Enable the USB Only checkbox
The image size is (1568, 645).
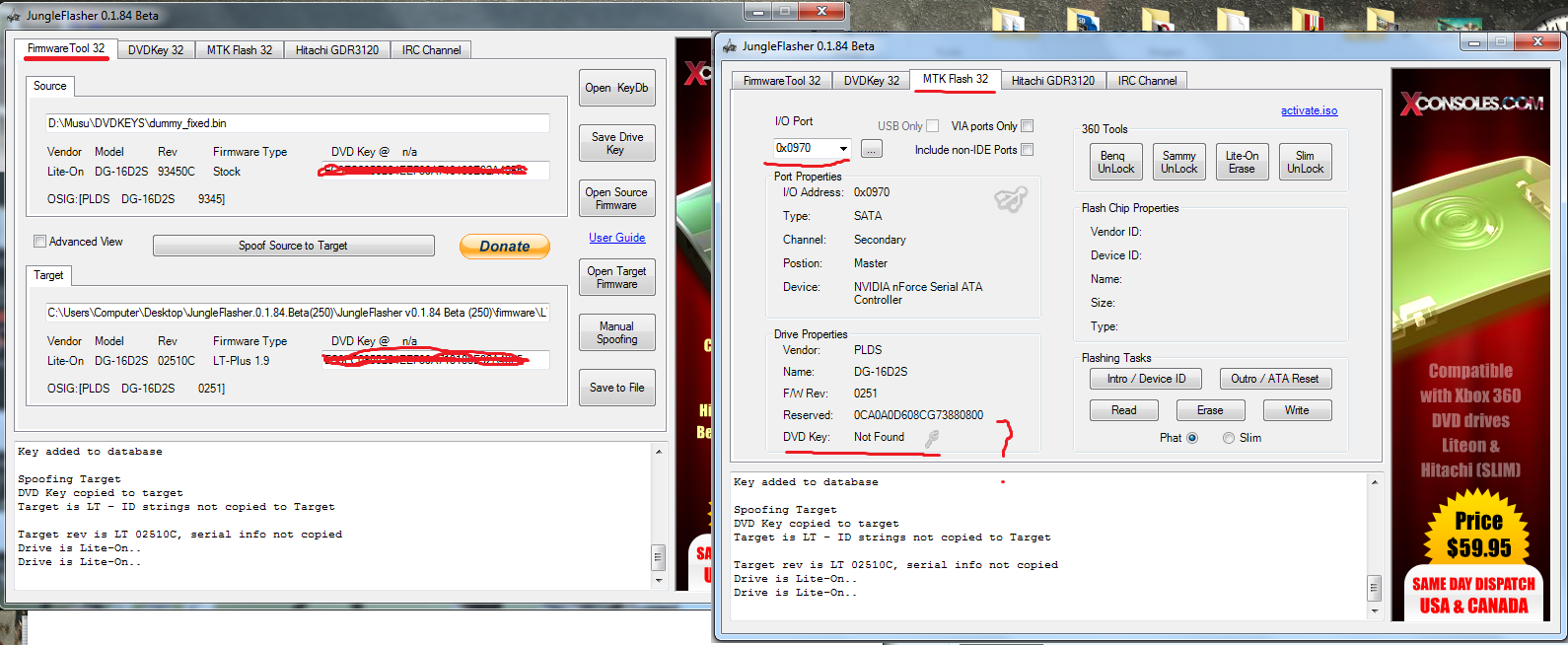(x=932, y=126)
